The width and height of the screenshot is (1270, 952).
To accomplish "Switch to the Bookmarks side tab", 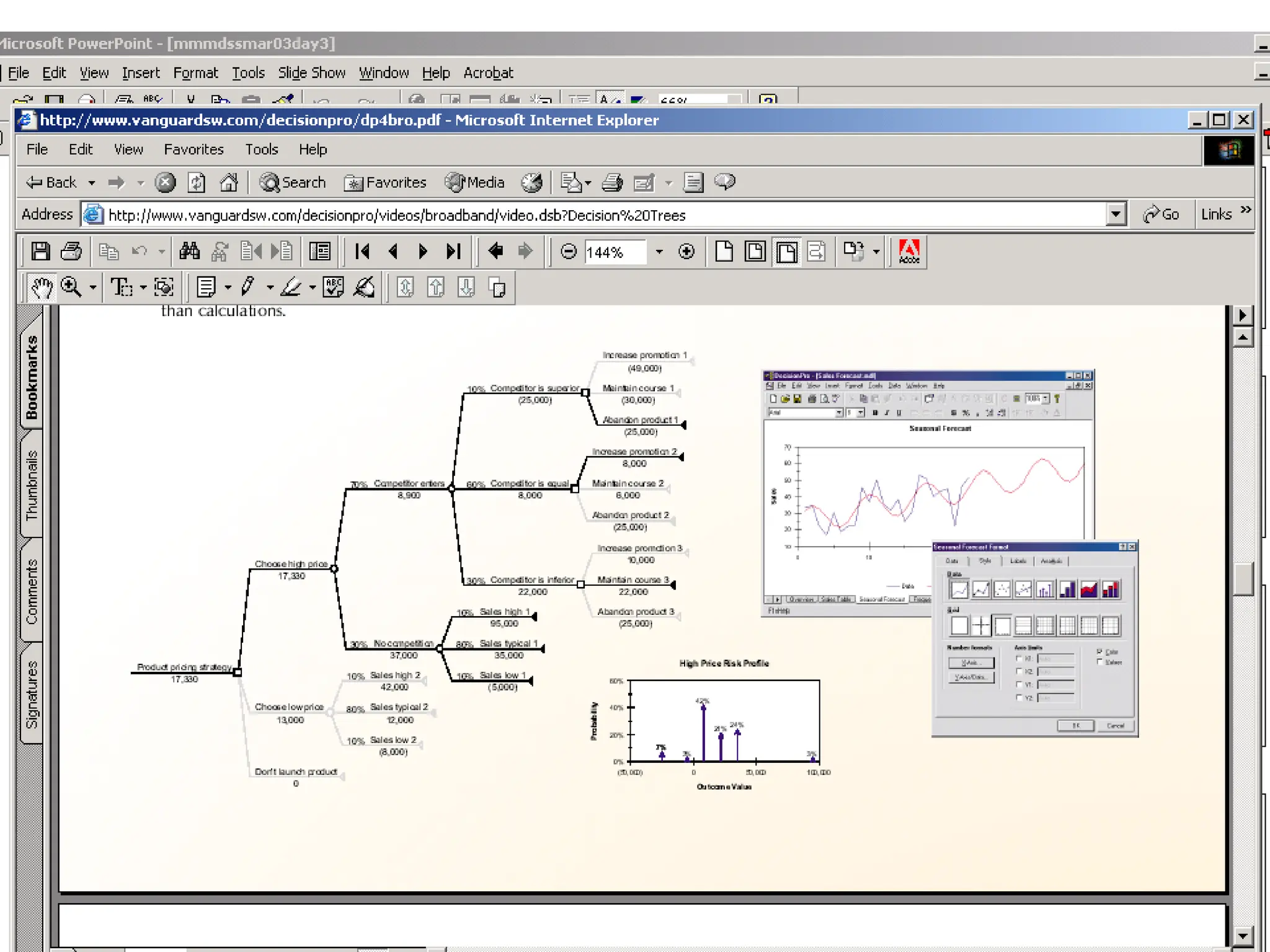I will (x=32, y=377).
